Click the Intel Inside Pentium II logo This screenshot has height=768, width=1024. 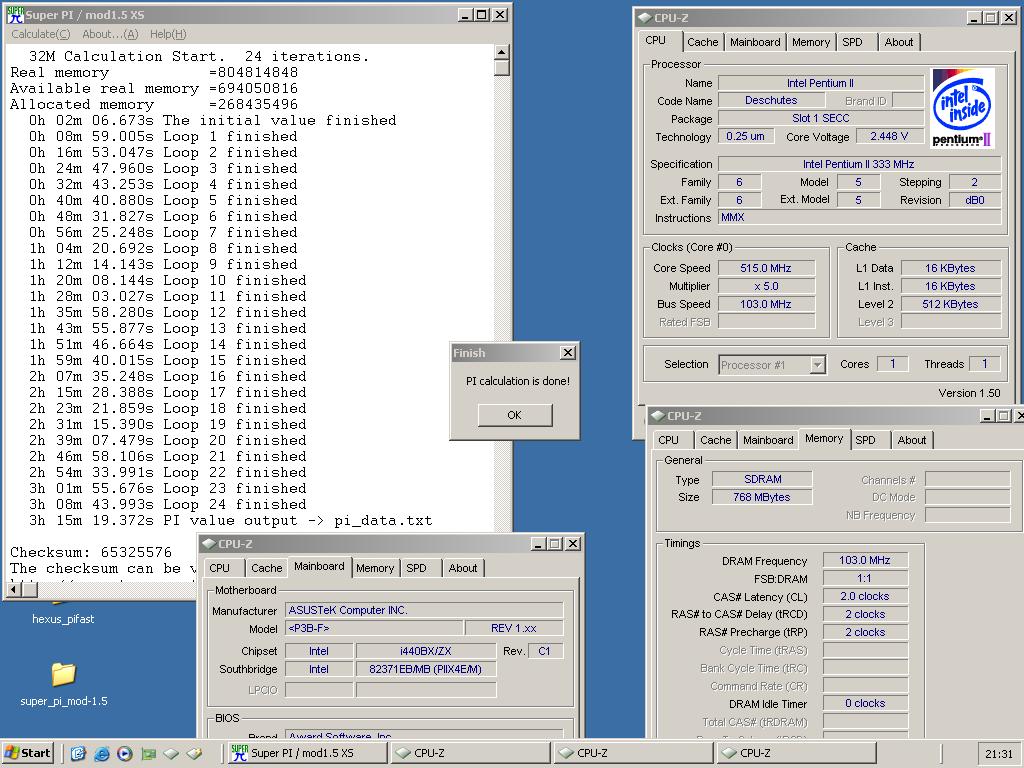click(x=963, y=108)
